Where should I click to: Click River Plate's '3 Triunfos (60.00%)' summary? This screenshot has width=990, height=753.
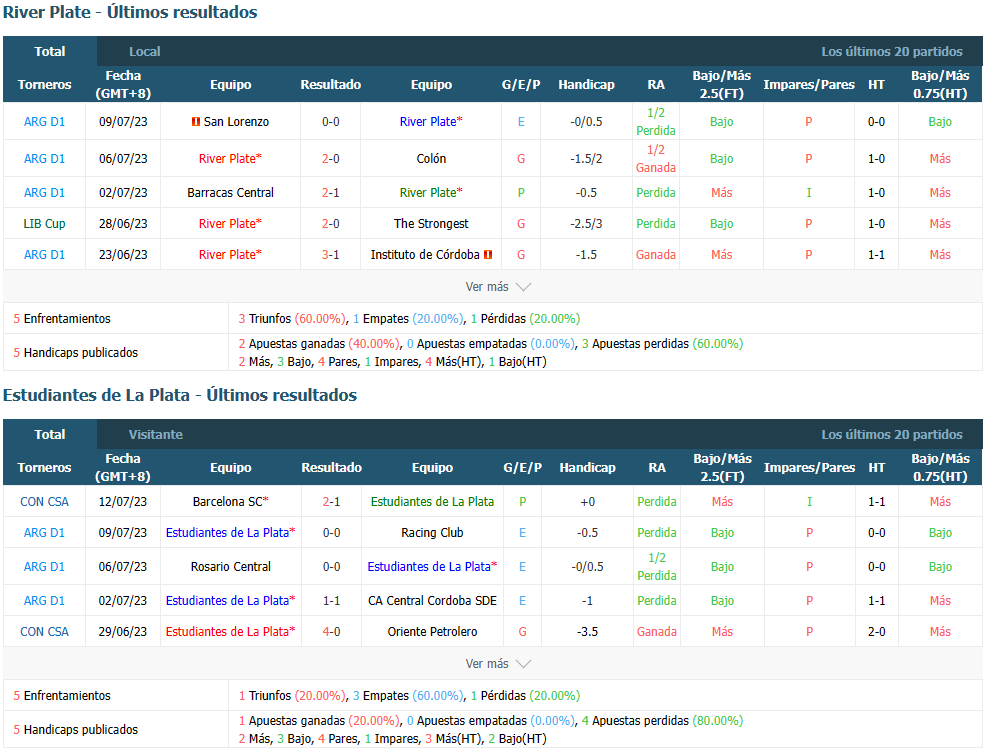tap(292, 319)
